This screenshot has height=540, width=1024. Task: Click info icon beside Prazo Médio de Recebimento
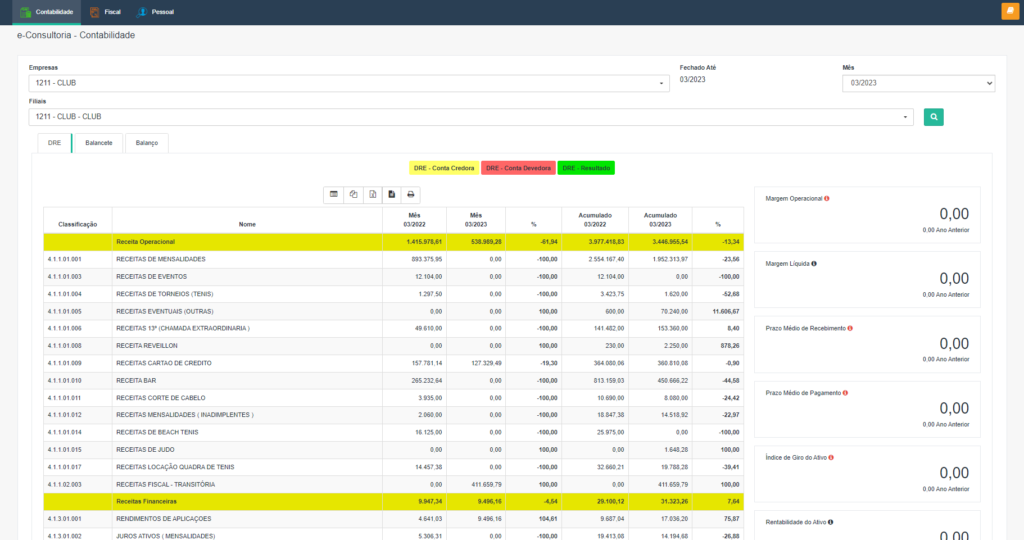pos(850,328)
